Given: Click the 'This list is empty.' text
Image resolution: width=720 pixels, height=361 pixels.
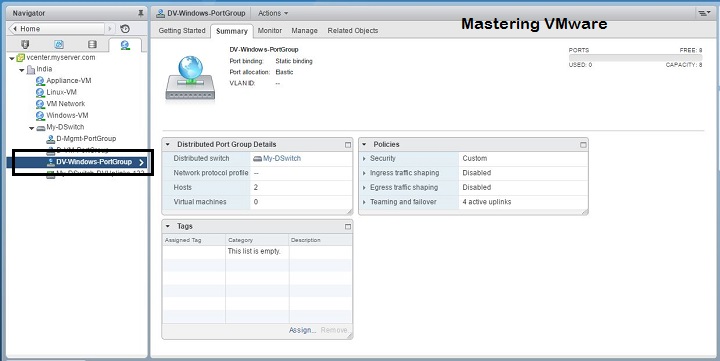Looking at the screenshot, I should tap(254, 252).
